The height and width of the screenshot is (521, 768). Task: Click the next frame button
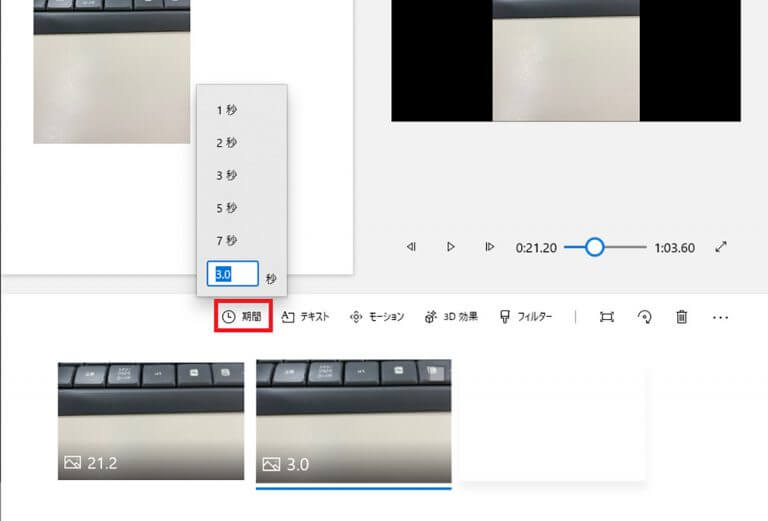[x=489, y=247]
